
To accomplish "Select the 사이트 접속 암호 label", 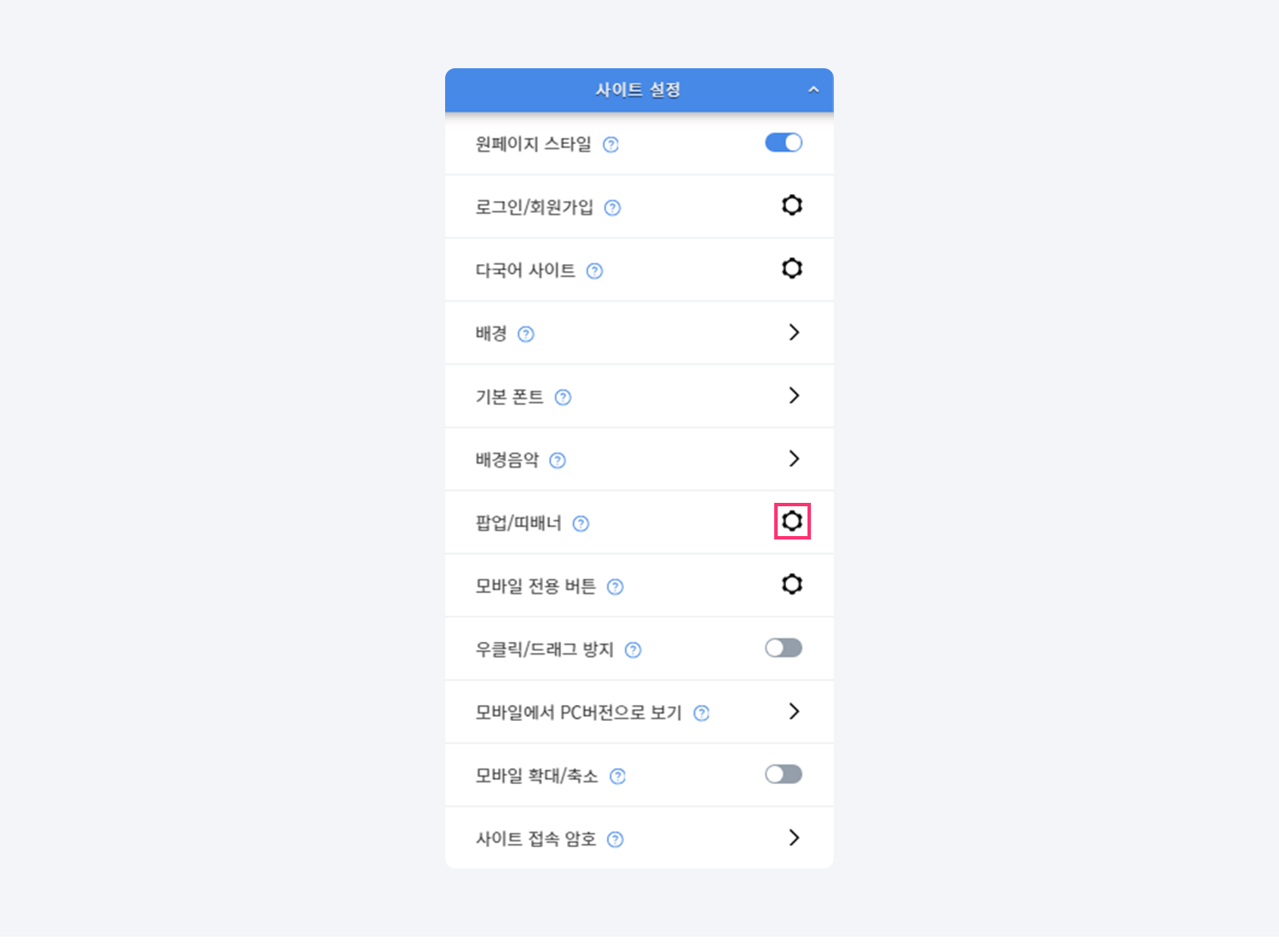I will pyautogui.click(x=535, y=839).
